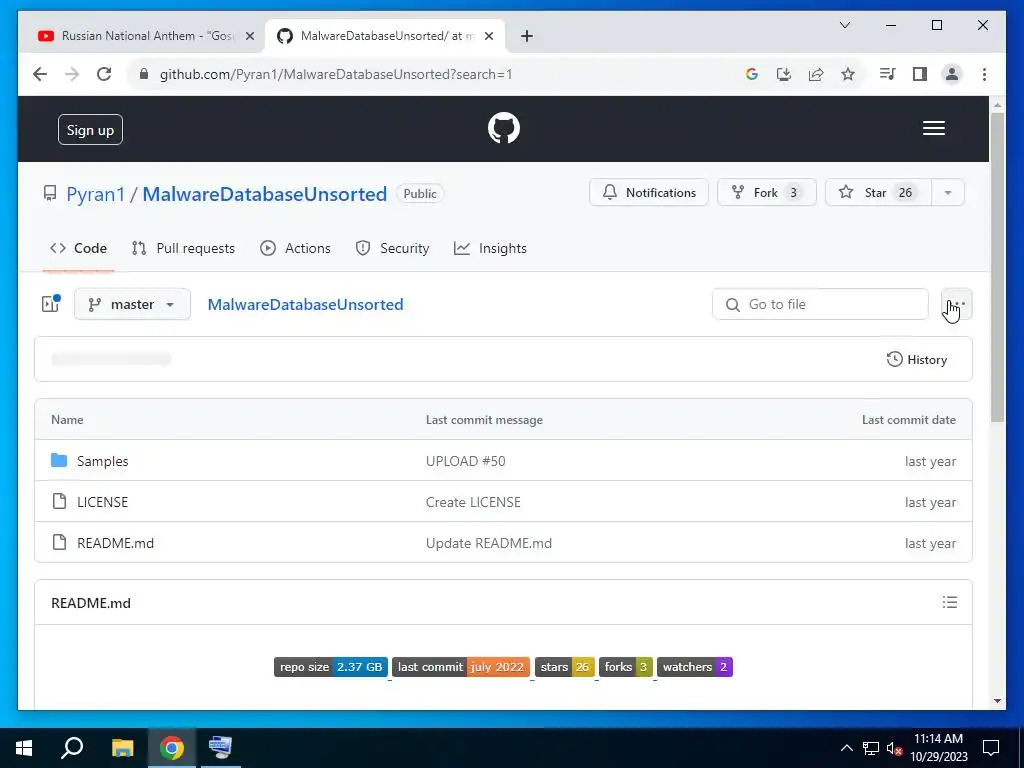
Task: Open the master branch dropdown
Action: click(133, 304)
